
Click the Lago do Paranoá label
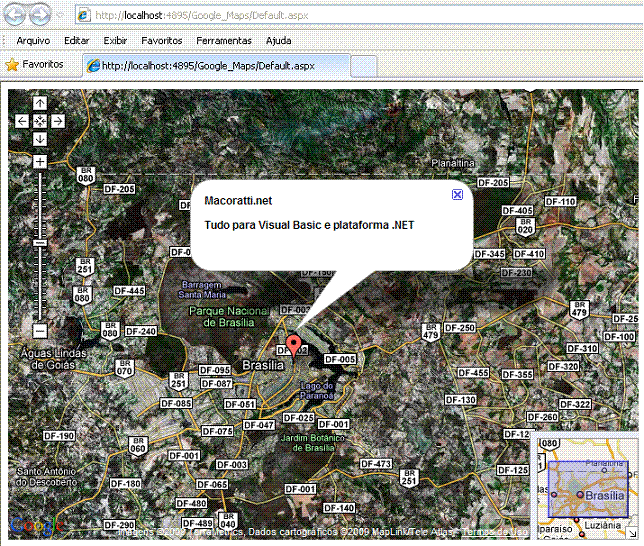tap(316, 391)
